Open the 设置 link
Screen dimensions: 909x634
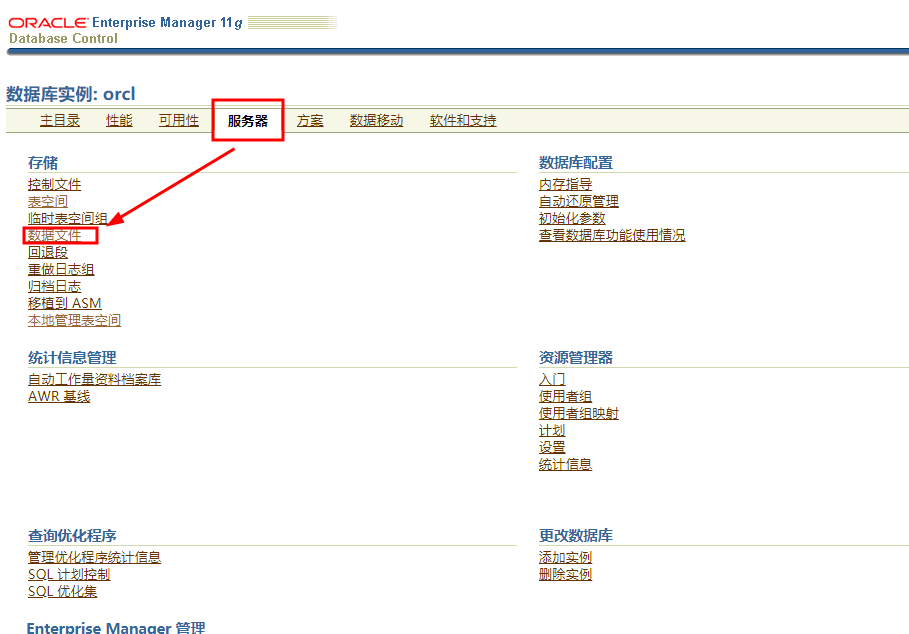click(552, 447)
